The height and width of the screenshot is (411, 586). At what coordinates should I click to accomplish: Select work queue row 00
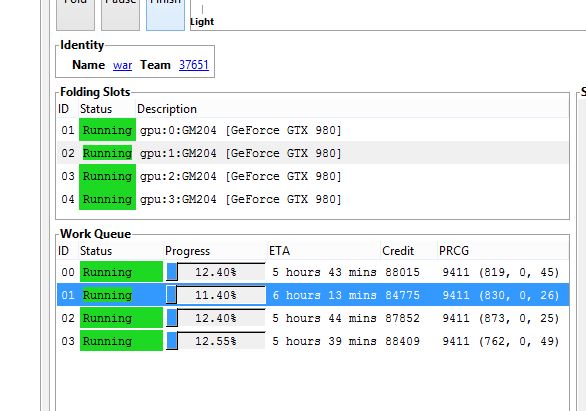click(313, 272)
